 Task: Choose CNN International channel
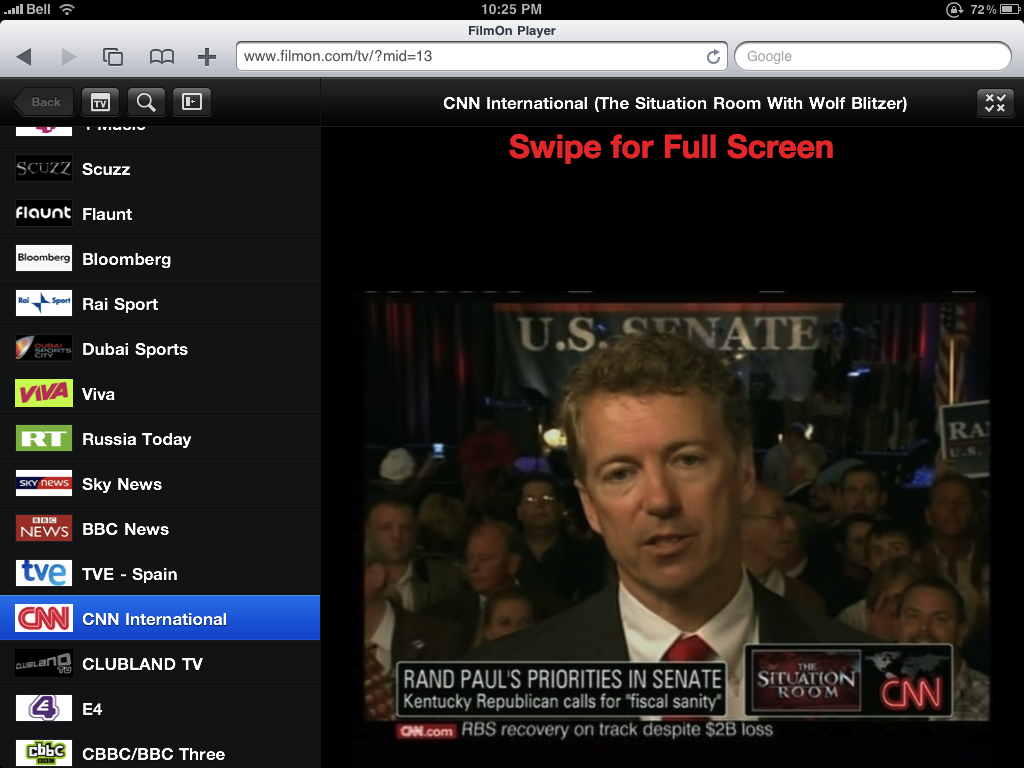coord(160,618)
